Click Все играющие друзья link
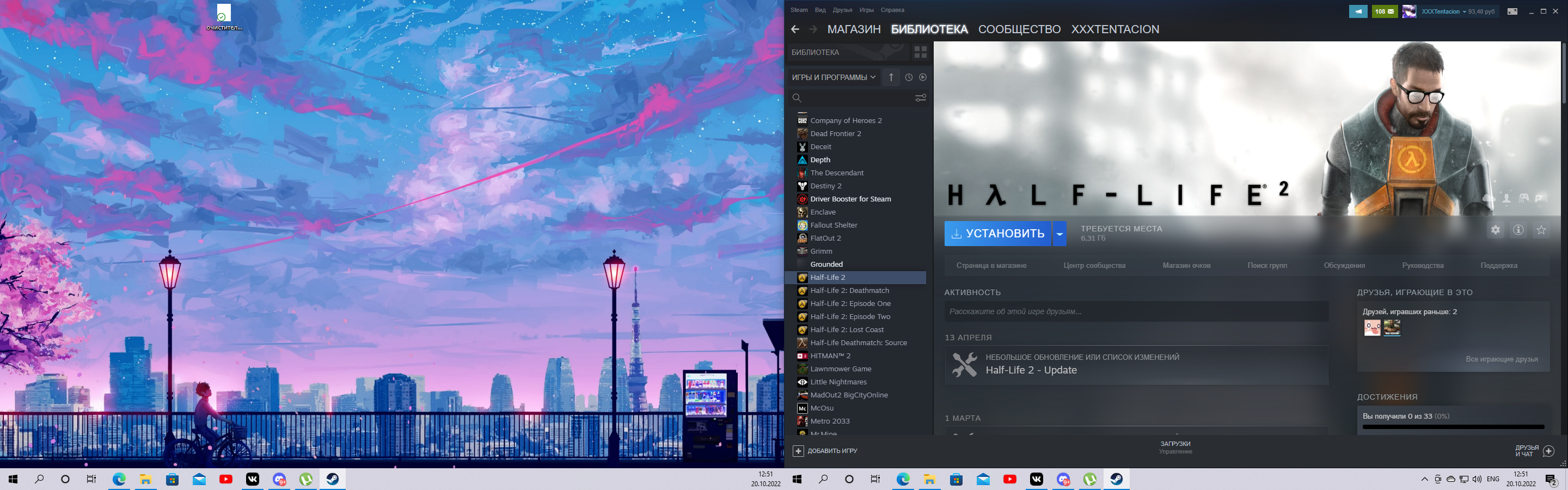The image size is (1568, 490). 1502,359
